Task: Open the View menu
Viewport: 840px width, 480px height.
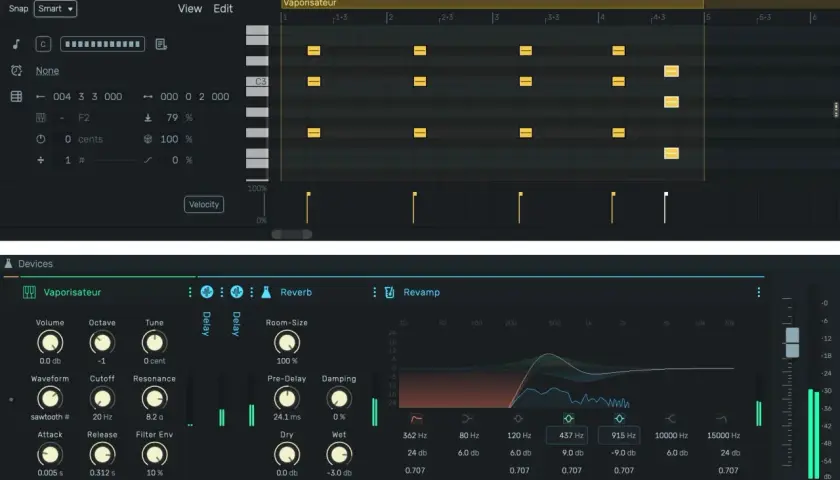Action: coord(190,9)
